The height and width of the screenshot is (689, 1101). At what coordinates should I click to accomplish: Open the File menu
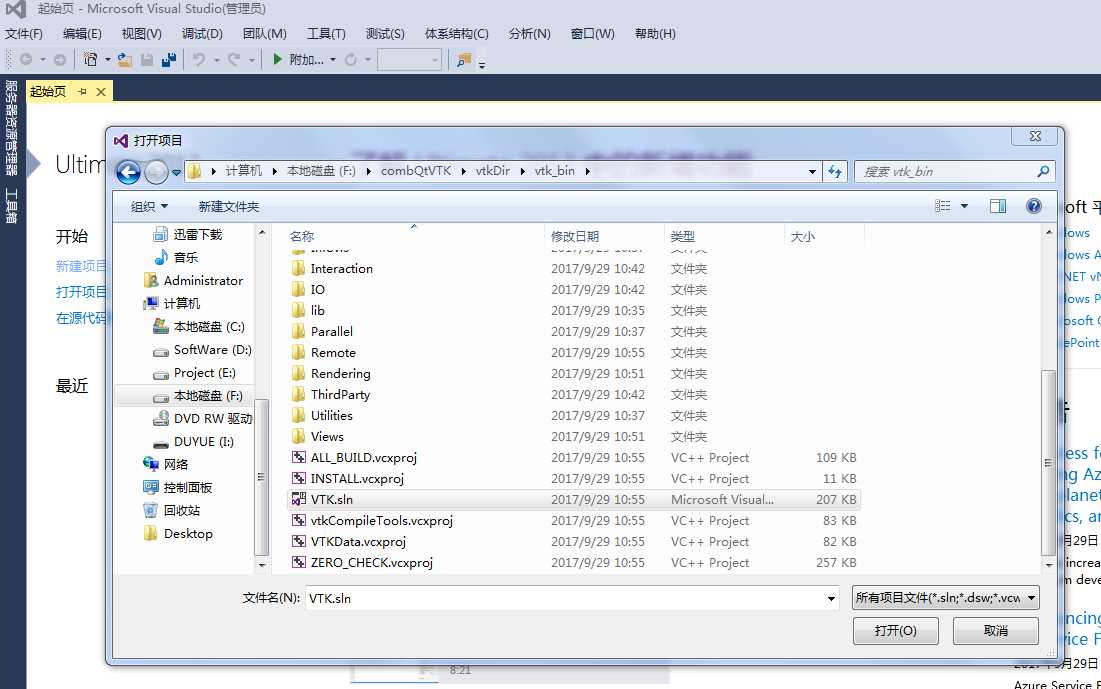[x=23, y=34]
